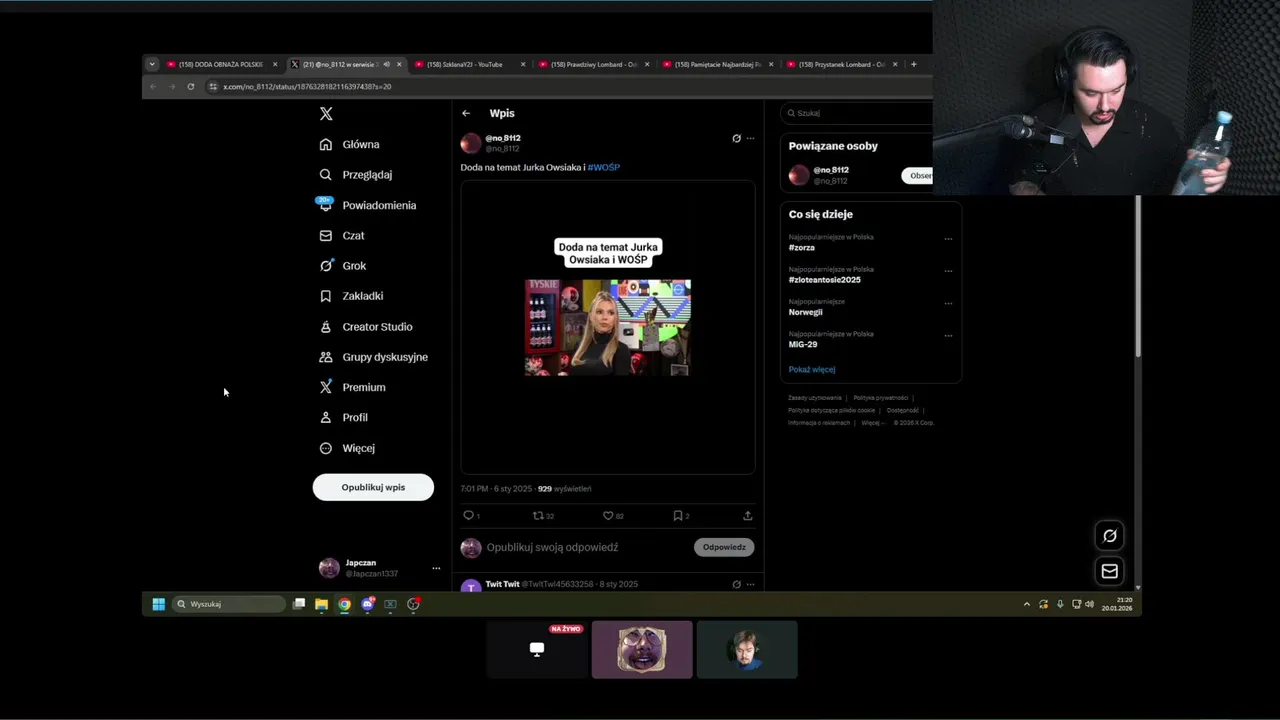This screenshot has height=720, width=1280.
Task: Click the reply comment icon under post
Action: tap(468, 516)
